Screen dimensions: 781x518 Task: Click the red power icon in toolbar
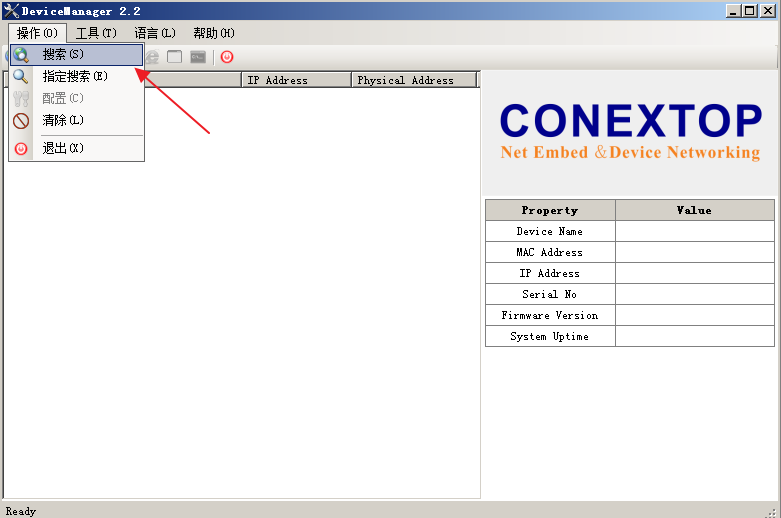click(227, 57)
